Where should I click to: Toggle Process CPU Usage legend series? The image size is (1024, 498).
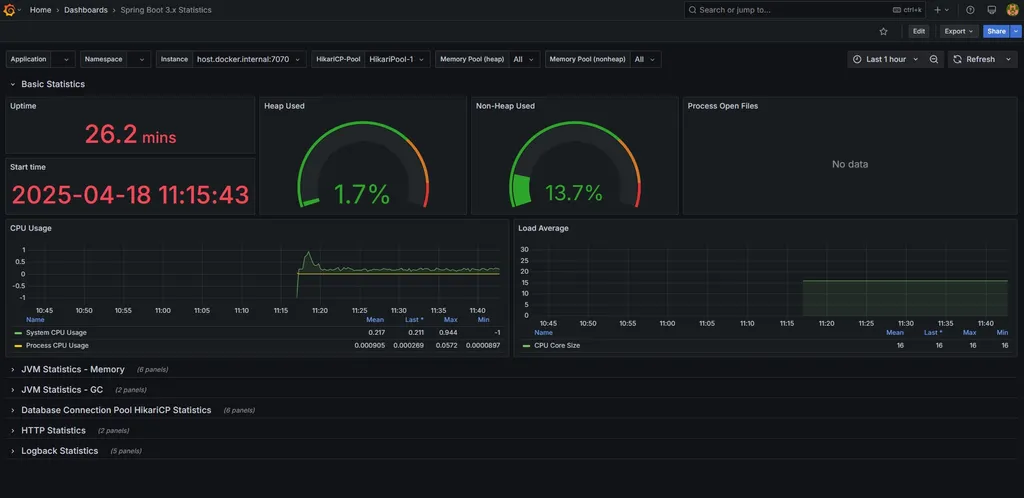tap(57, 345)
